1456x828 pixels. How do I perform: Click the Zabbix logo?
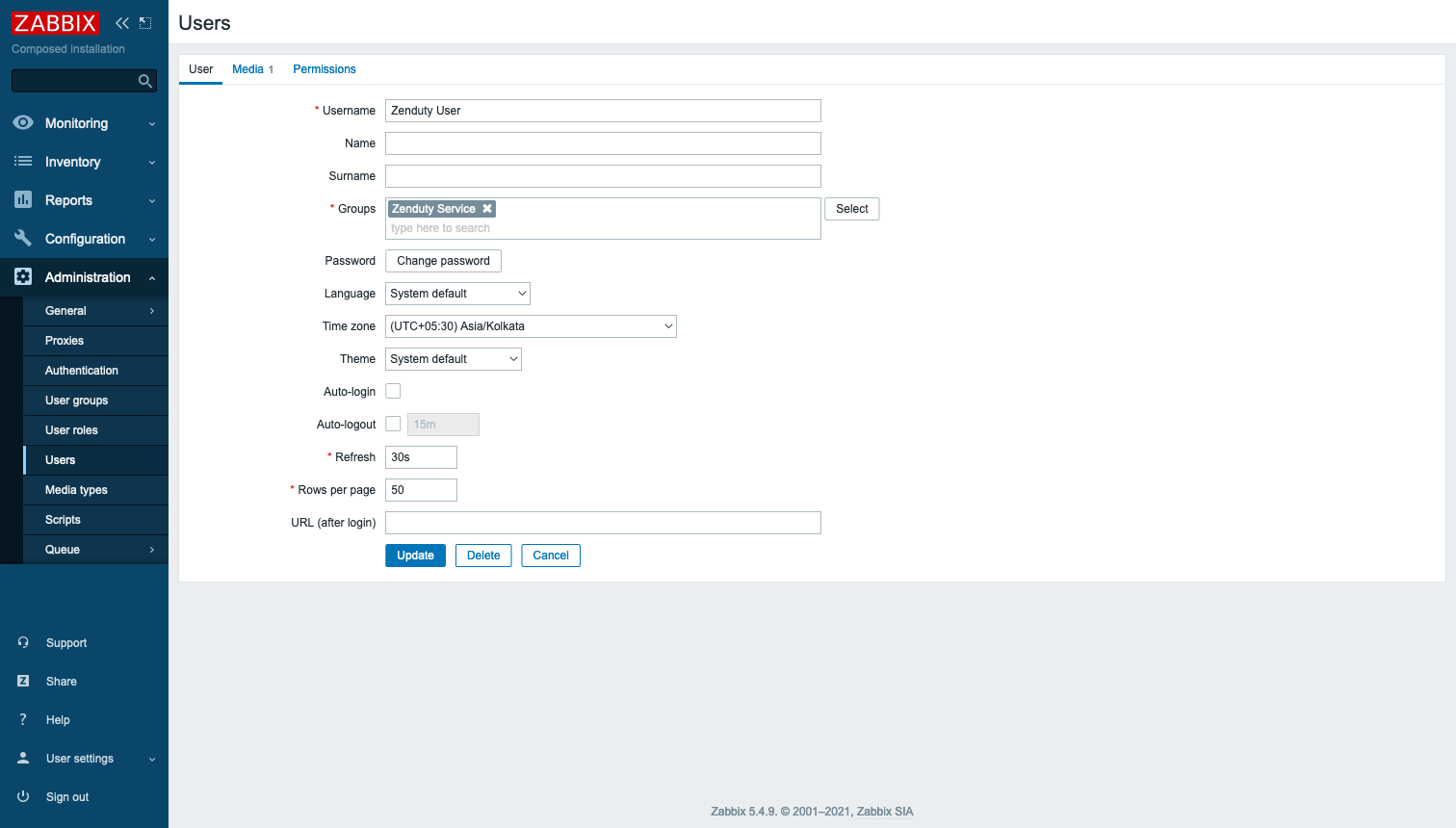(x=55, y=23)
